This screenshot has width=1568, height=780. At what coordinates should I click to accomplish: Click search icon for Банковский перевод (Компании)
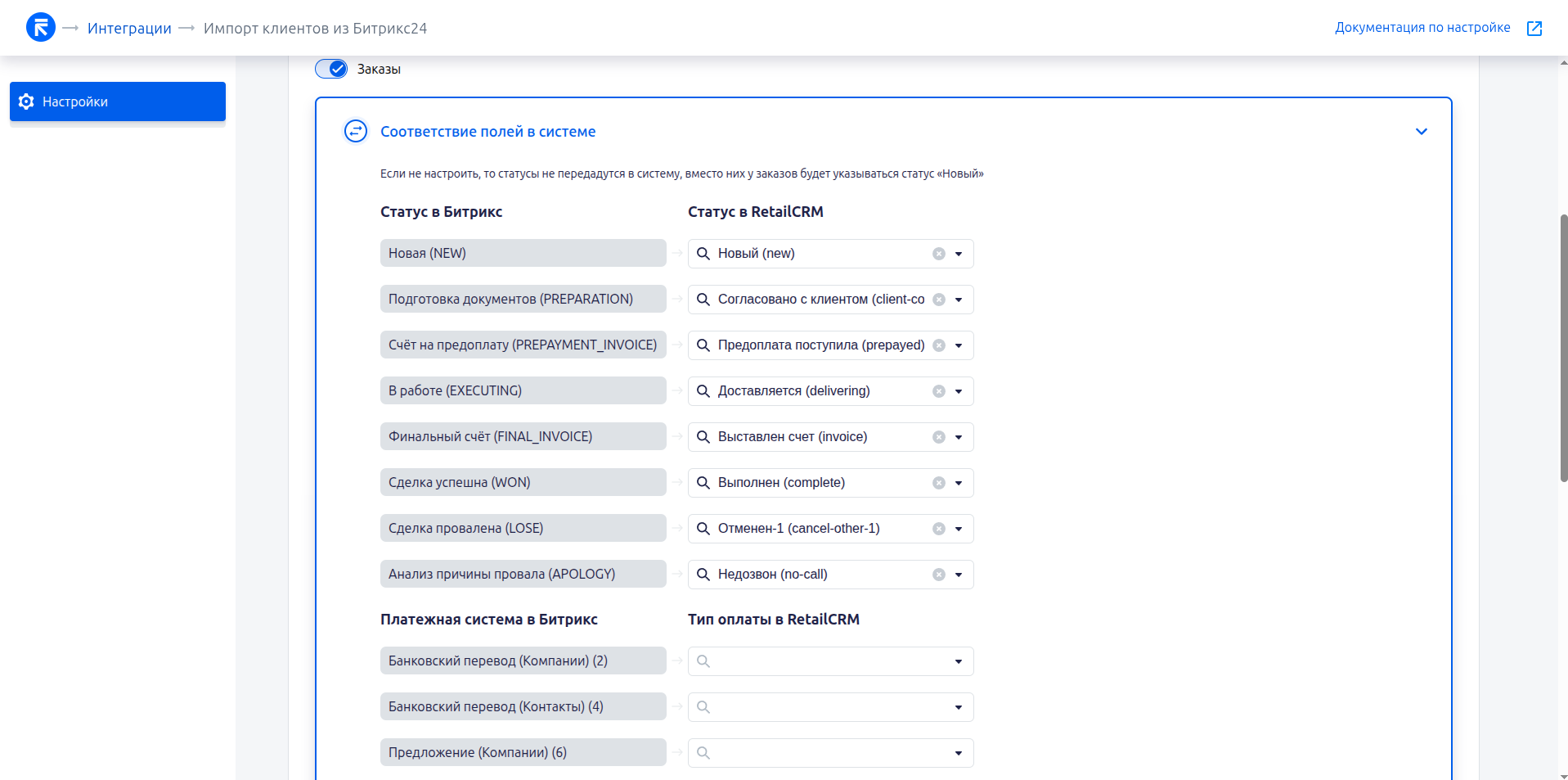click(x=703, y=661)
